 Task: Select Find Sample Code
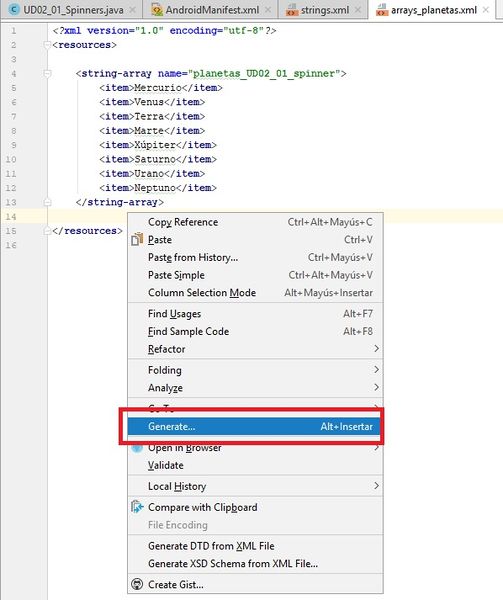click(255, 331)
